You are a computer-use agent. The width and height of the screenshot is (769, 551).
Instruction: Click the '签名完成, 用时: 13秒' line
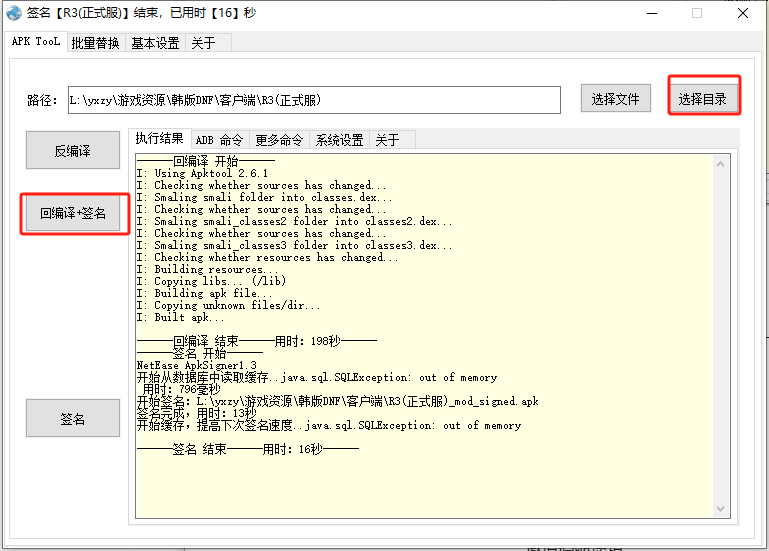click(x=197, y=413)
